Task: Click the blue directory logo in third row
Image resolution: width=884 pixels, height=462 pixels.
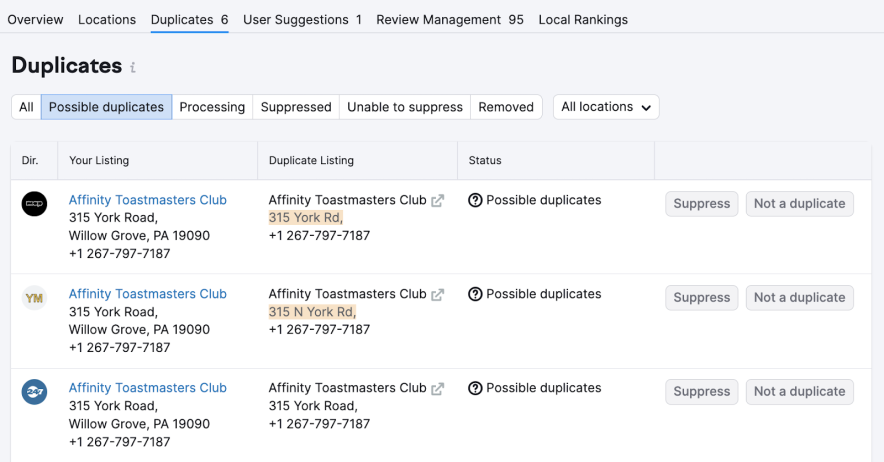Action: coord(34,392)
